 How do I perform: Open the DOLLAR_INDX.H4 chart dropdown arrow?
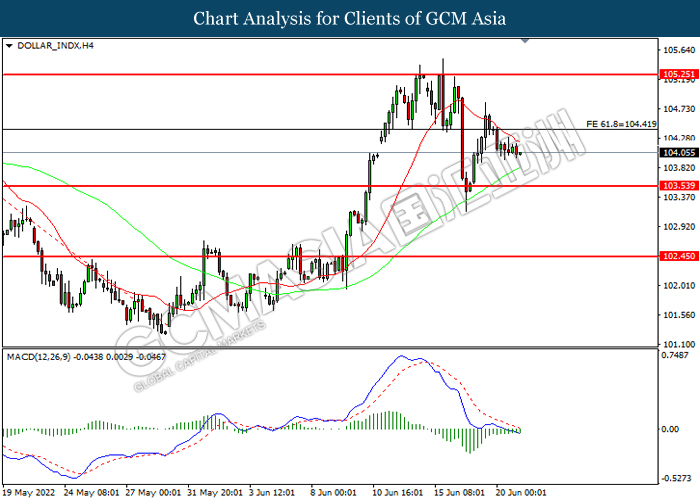tap(9, 46)
